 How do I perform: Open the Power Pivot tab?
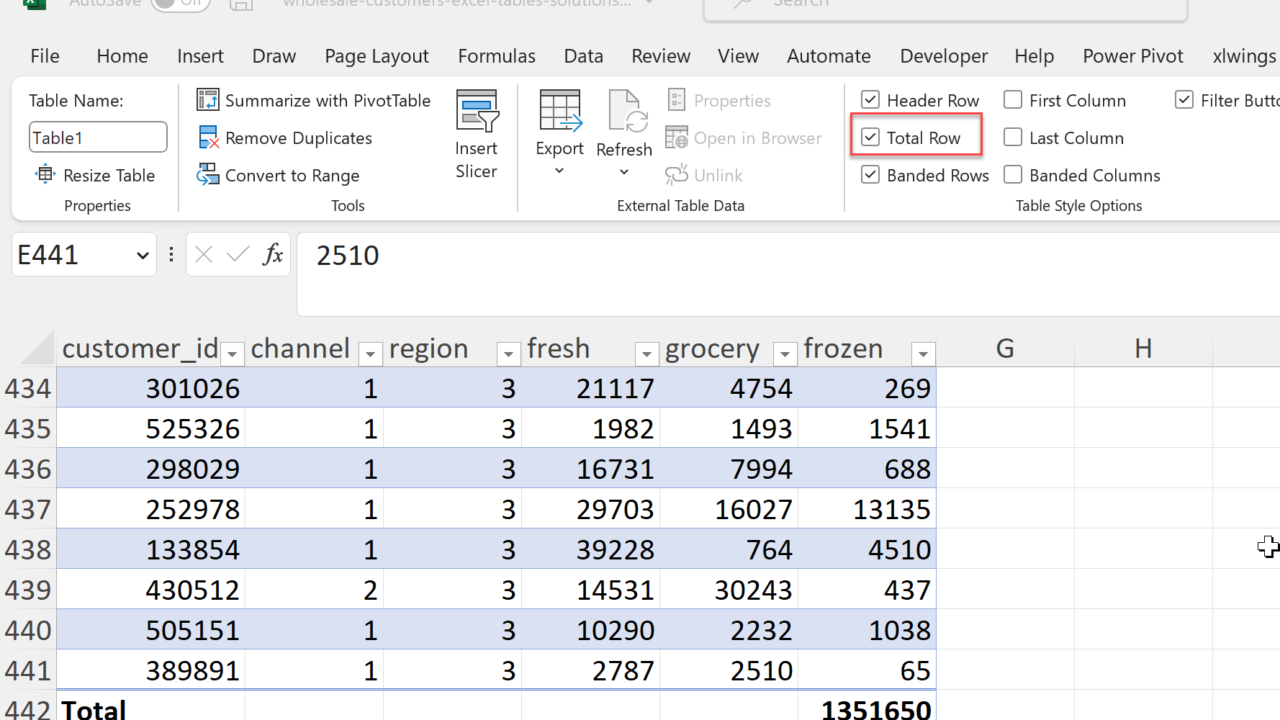click(1132, 56)
